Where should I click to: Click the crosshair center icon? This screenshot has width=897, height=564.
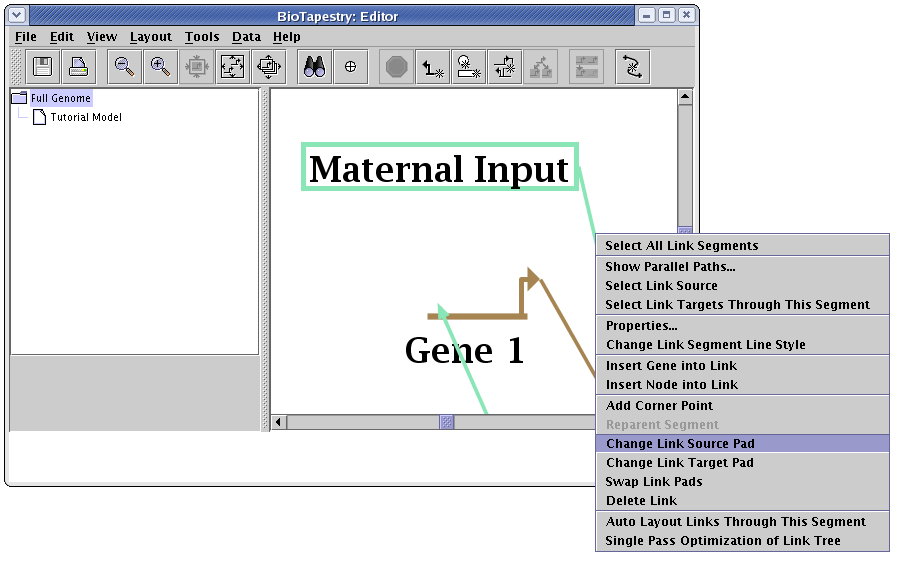click(x=350, y=67)
